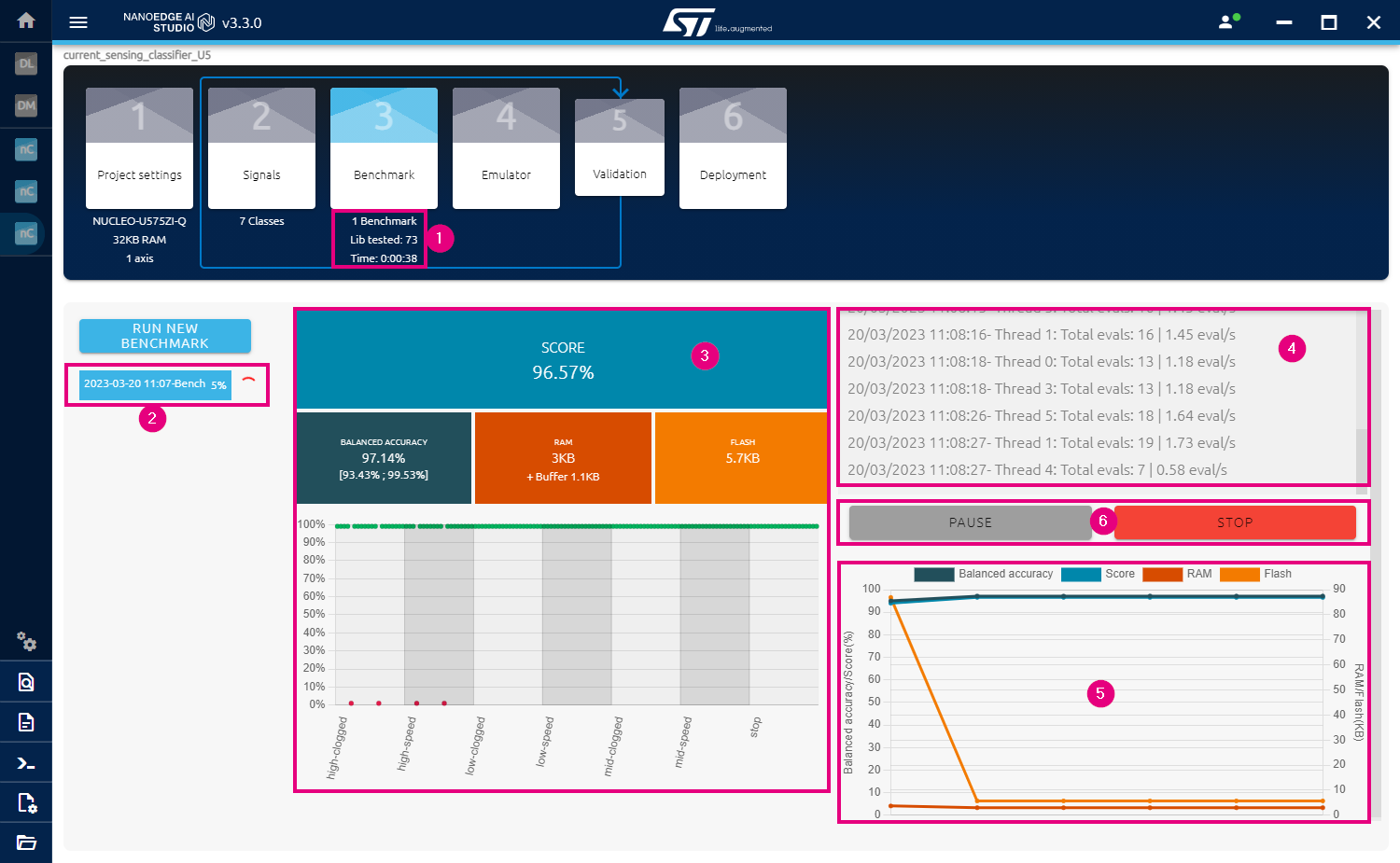The image size is (1400, 863).
Task: Click the spinner next to benchmark entry
Action: point(248,383)
